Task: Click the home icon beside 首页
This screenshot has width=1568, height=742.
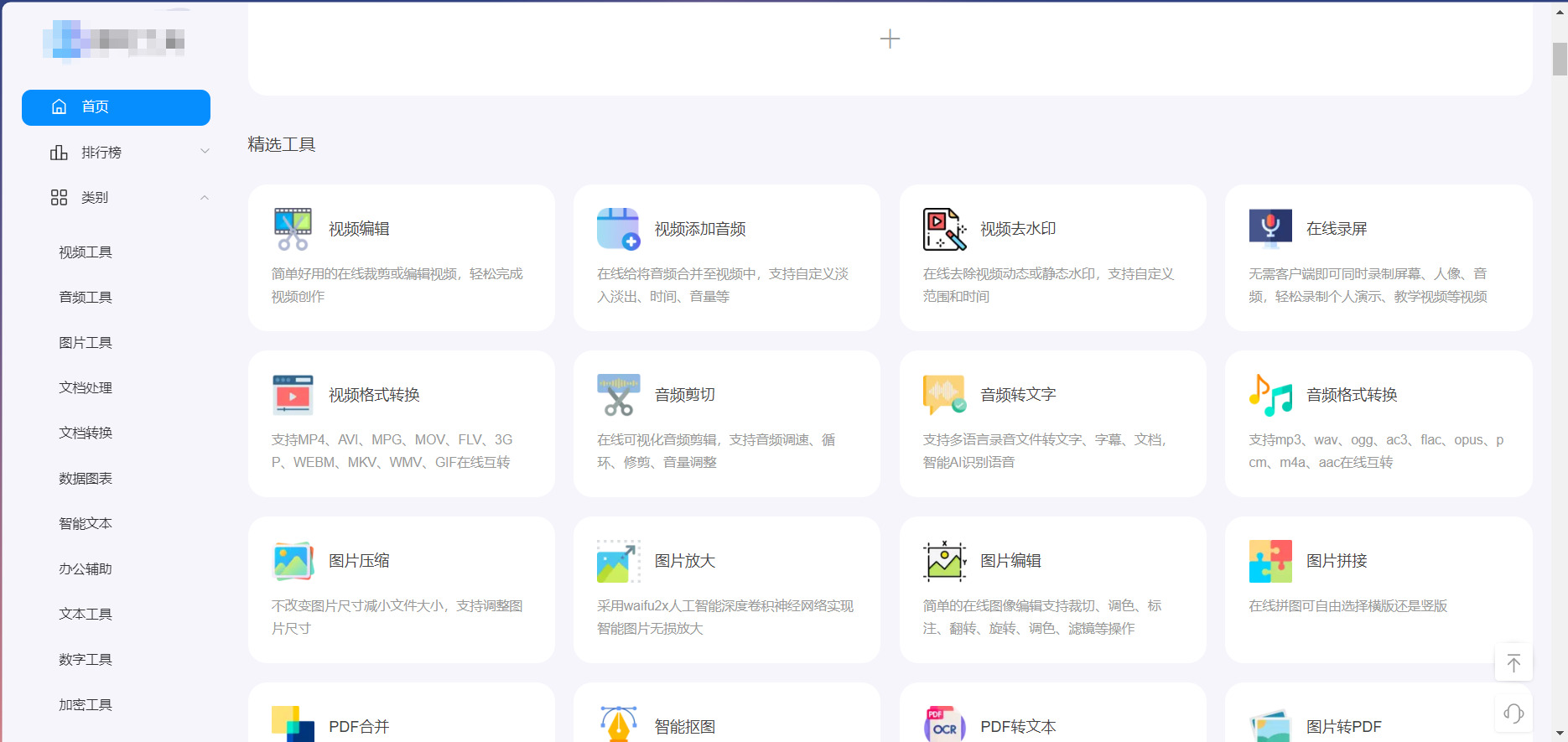Action: click(59, 106)
